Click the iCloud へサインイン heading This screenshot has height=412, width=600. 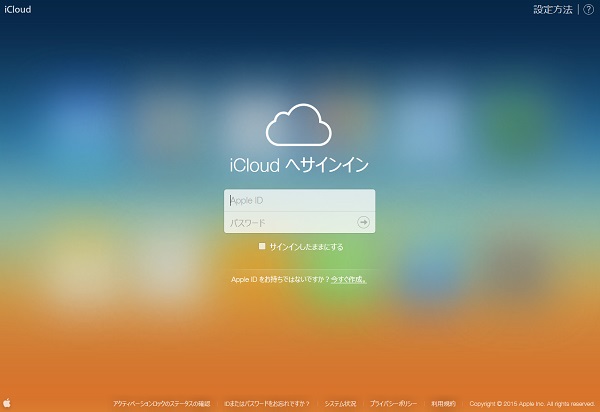pyautogui.click(x=299, y=165)
